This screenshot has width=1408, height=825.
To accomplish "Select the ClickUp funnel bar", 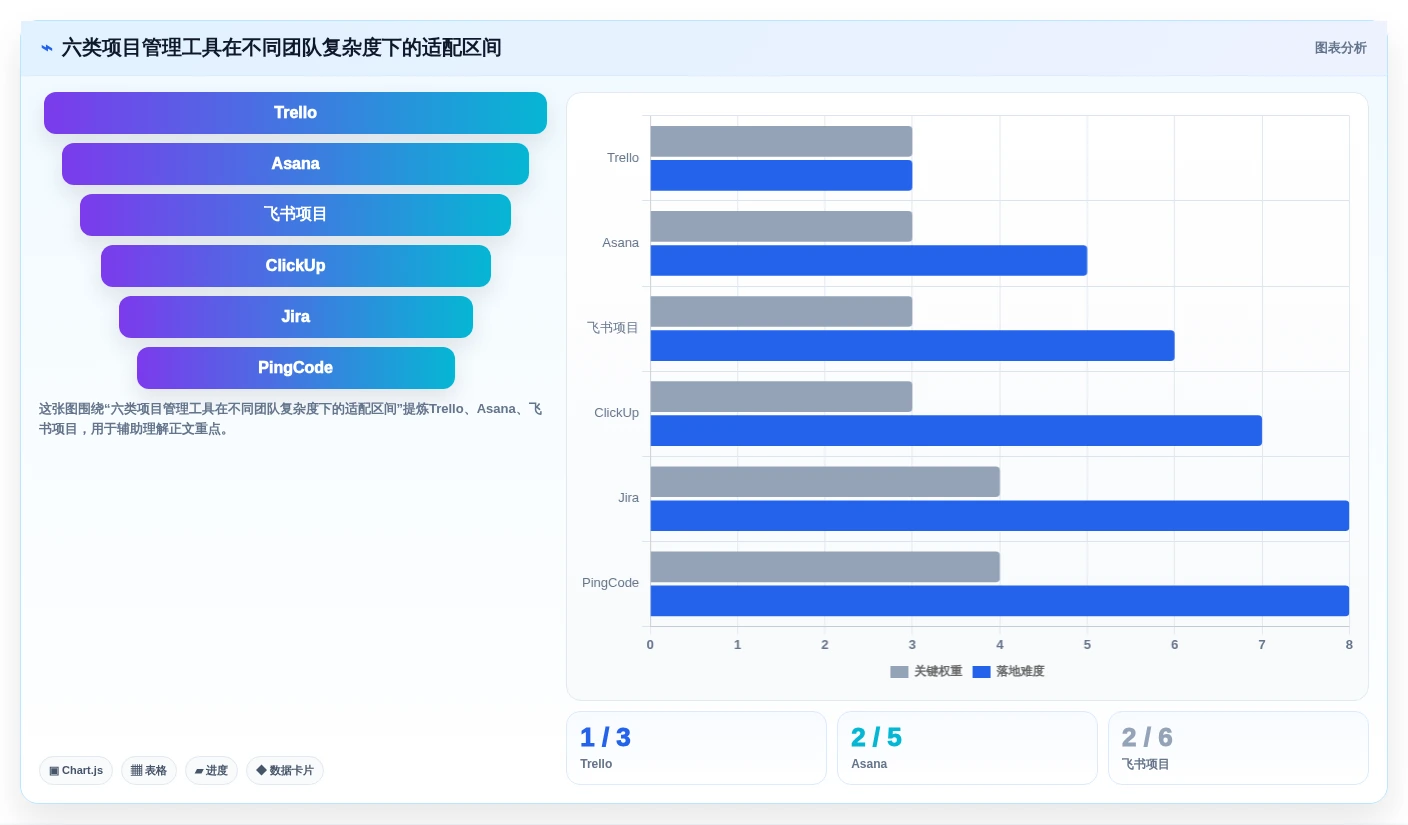I will (x=295, y=266).
